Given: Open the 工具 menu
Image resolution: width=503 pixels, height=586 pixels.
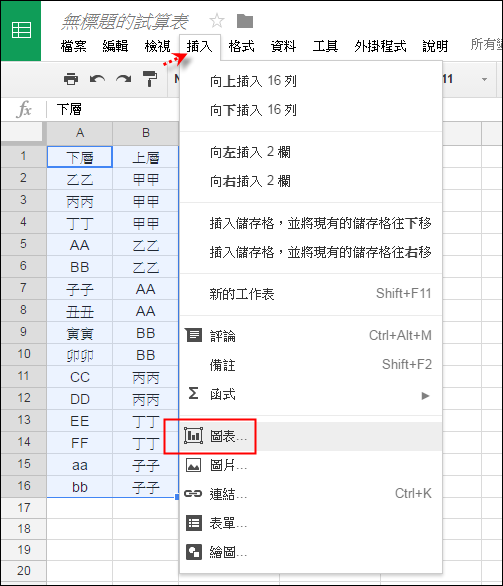Looking at the screenshot, I should tap(325, 46).
